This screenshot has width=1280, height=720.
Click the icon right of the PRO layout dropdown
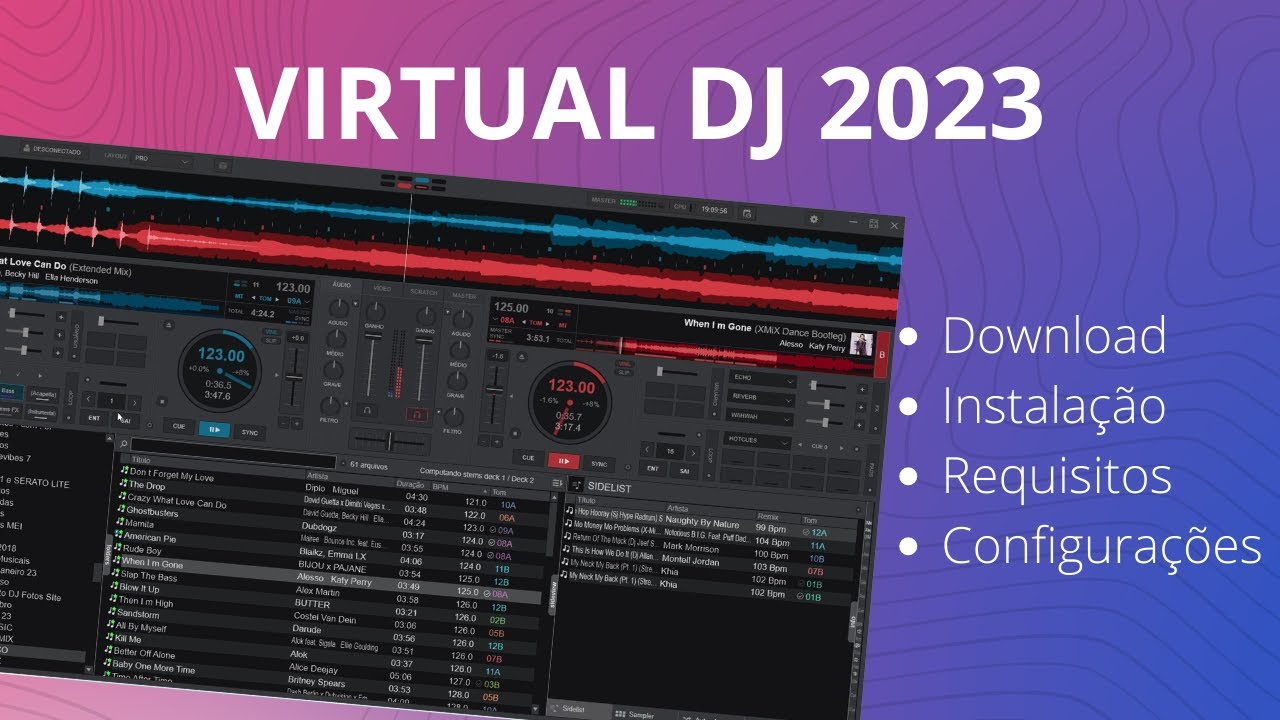click(222, 164)
